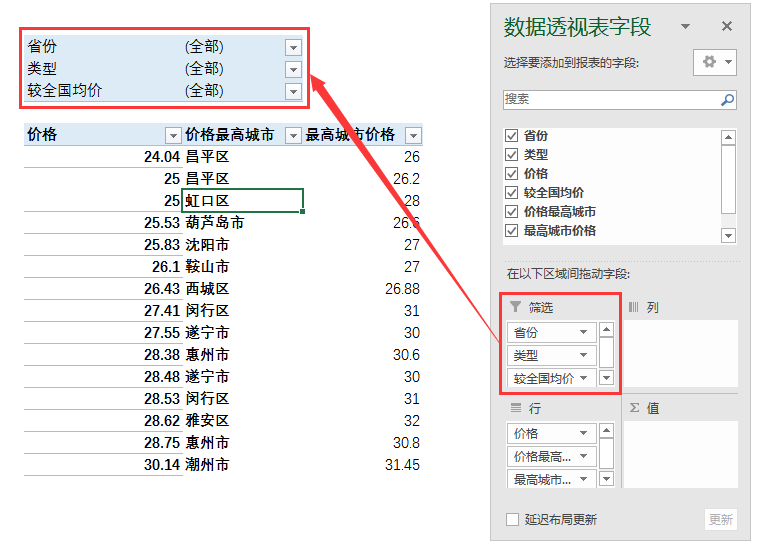Select the cell 沈阳市
Image resolution: width=770 pixels, height=548 pixels.
(243, 245)
